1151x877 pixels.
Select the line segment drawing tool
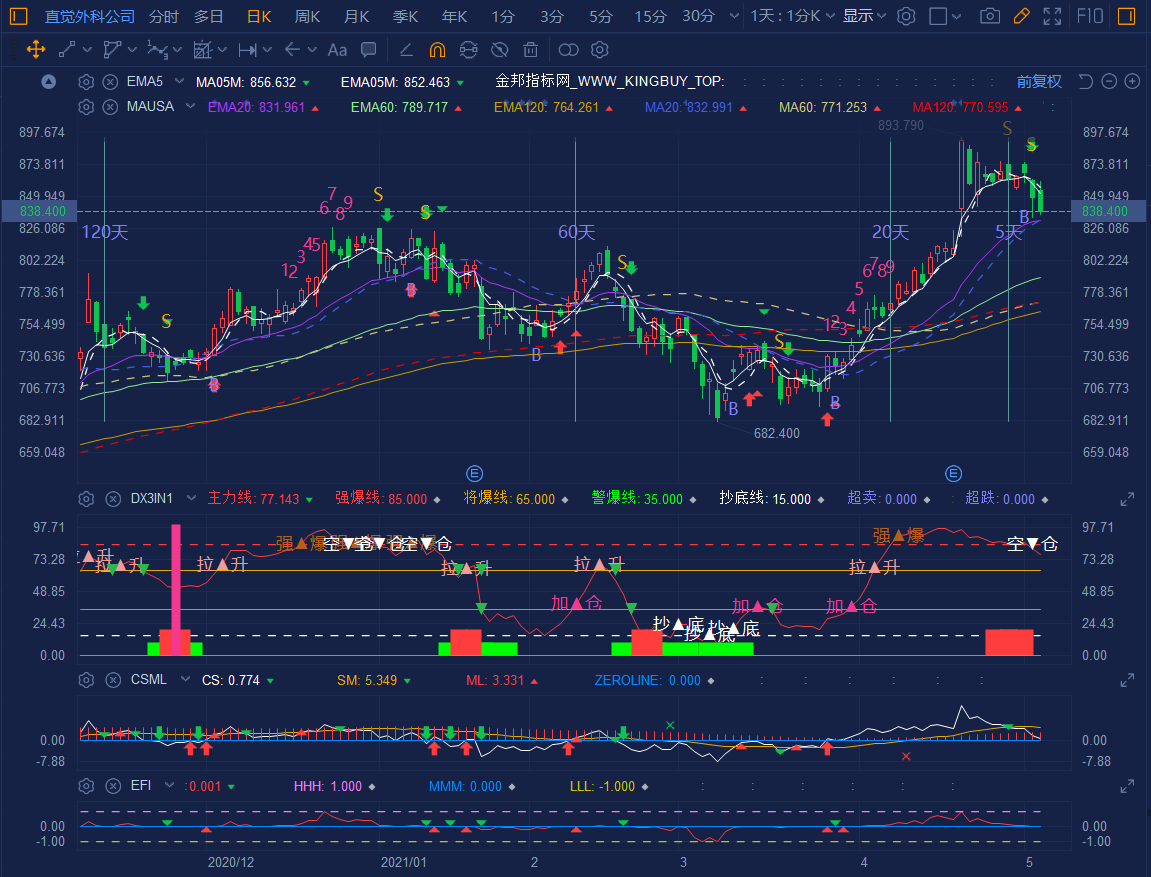click(x=67, y=50)
